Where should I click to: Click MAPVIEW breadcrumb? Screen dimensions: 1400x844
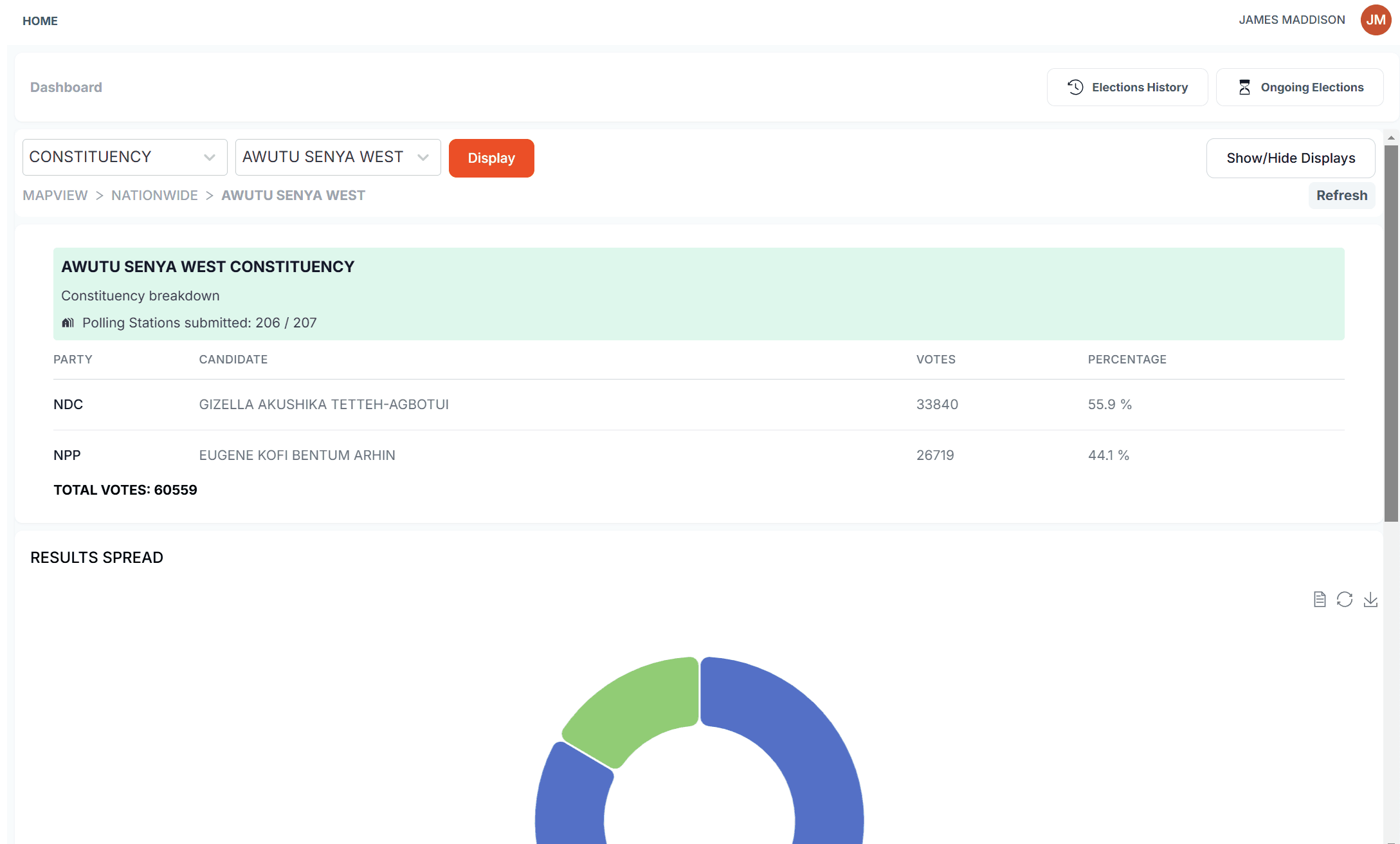tap(55, 196)
